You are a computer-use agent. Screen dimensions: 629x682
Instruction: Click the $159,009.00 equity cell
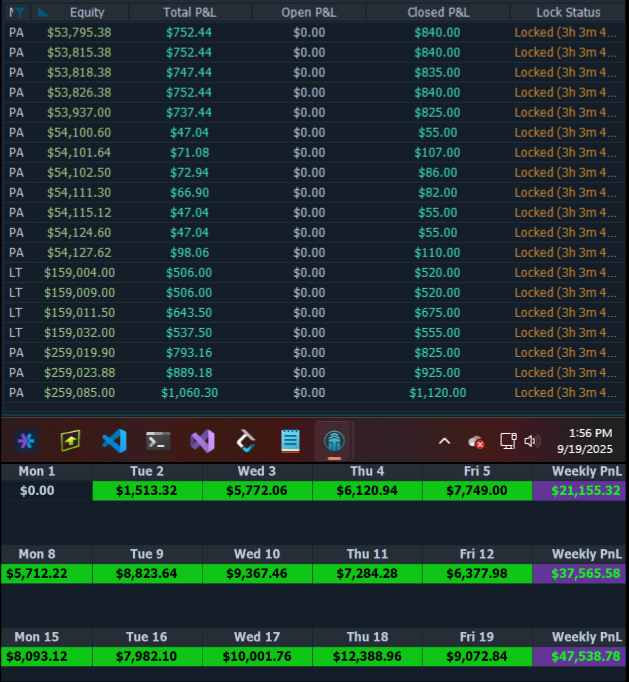click(80, 293)
